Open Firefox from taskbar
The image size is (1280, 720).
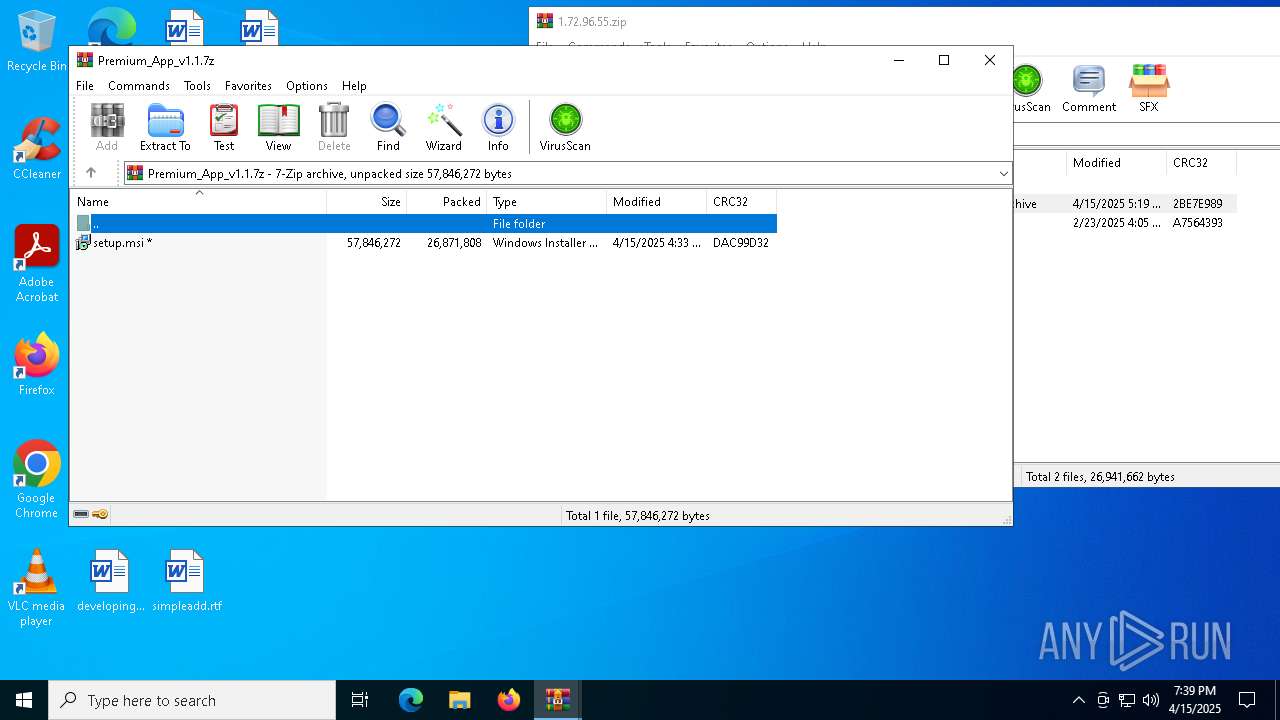pos(509,700)
